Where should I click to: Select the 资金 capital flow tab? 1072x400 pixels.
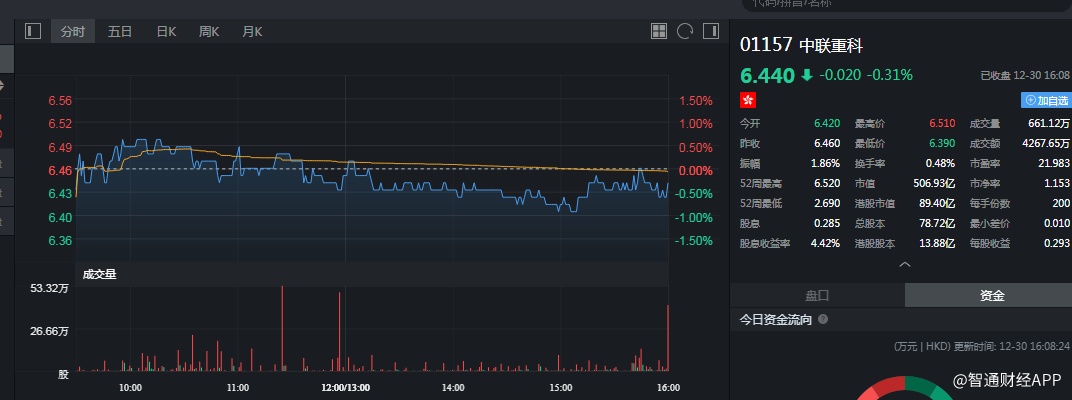(x=991, y=295)
